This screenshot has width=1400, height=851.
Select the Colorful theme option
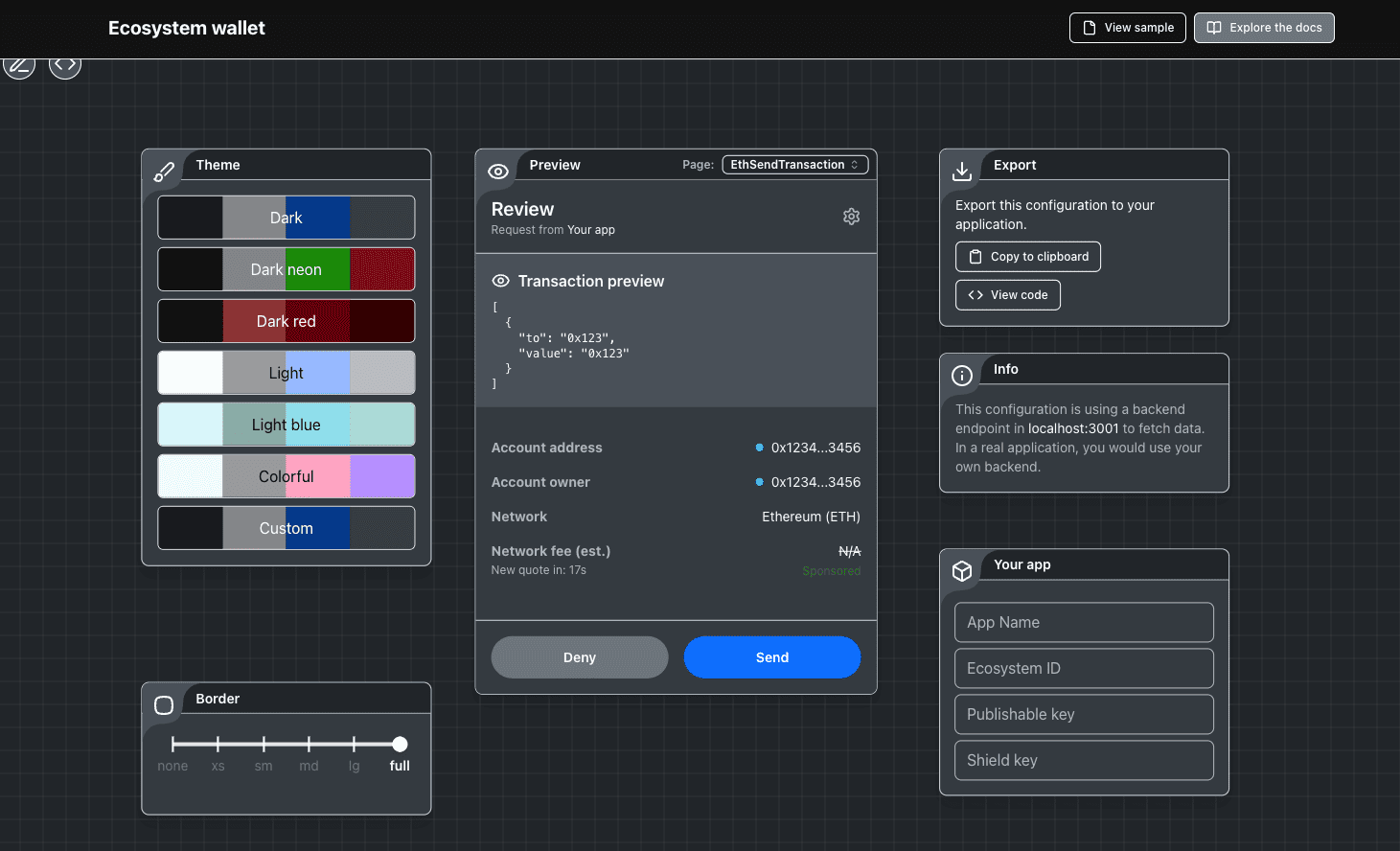[286, 476]
